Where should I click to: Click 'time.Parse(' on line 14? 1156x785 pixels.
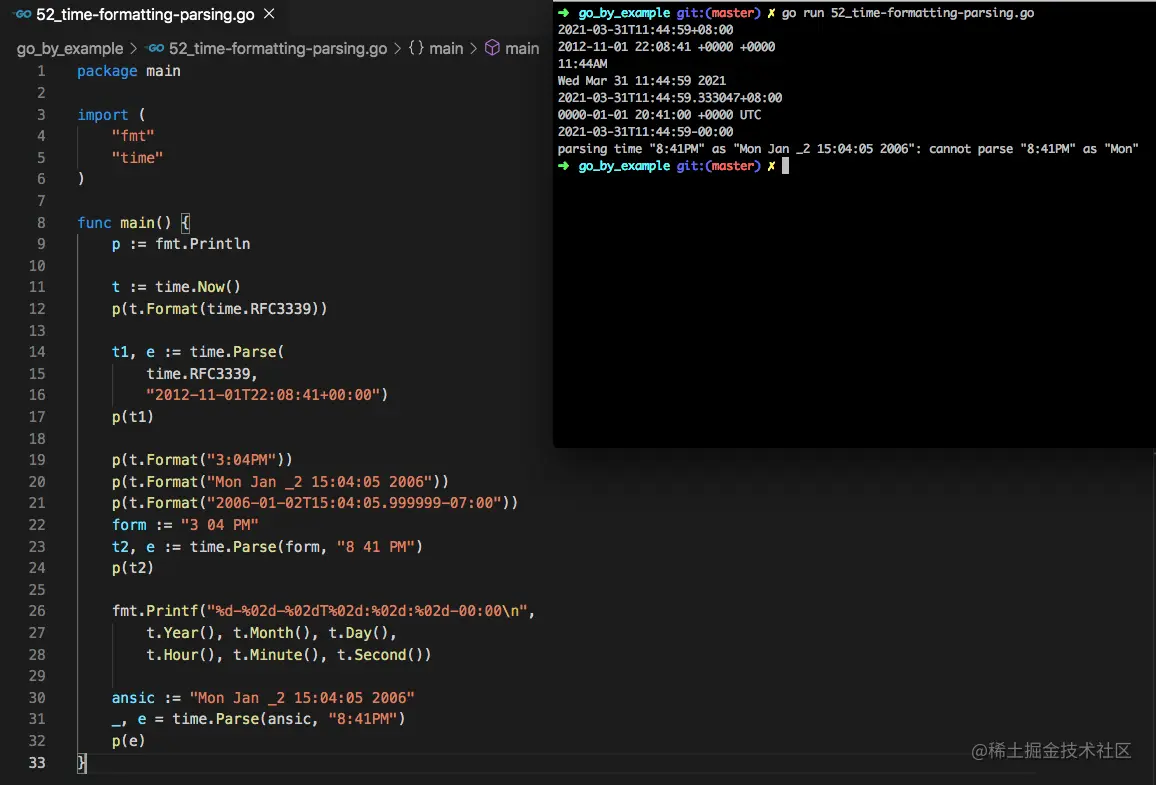coord(237,352)
